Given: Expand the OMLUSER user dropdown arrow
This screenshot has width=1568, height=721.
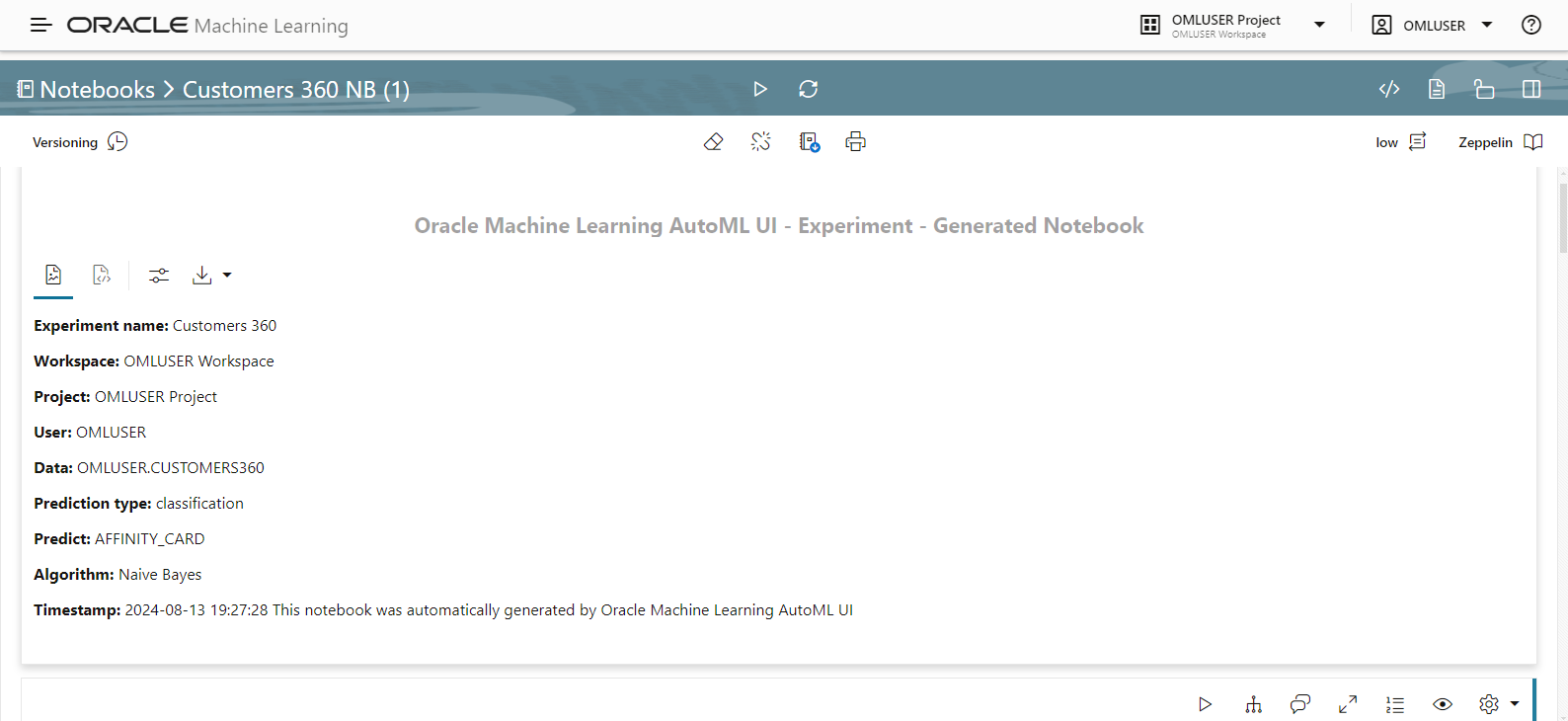Looking at the screenshot, I should (1487, 25).
